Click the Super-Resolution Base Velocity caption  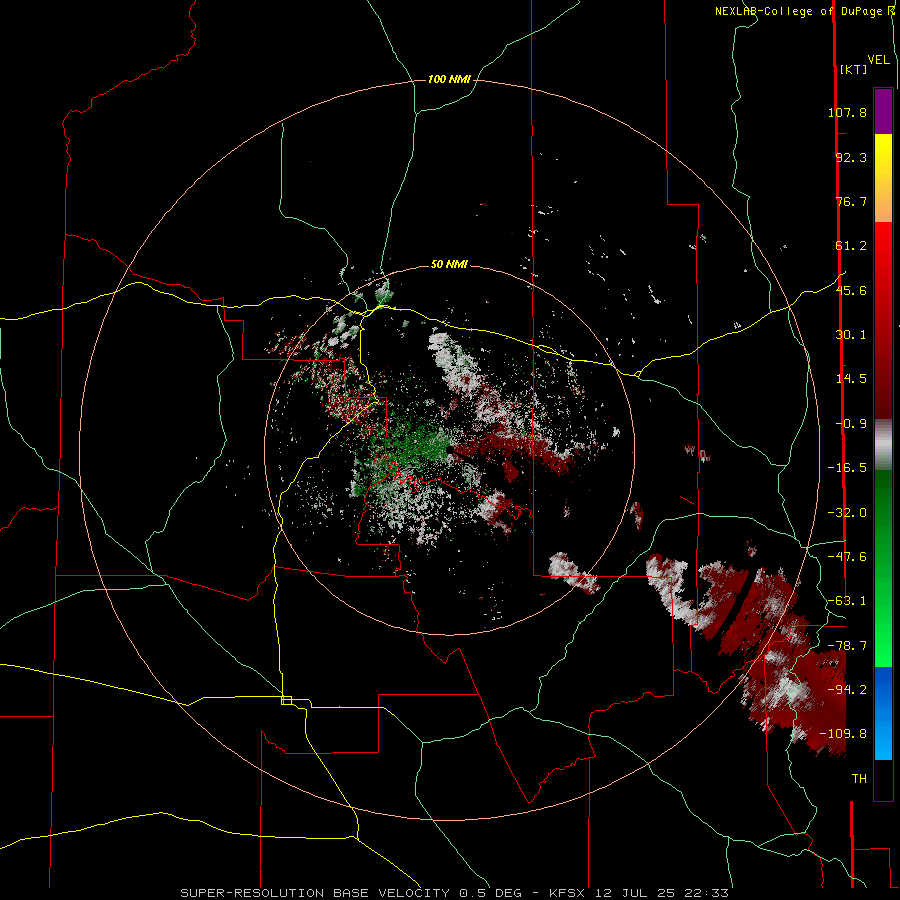[x=455, y=893]
